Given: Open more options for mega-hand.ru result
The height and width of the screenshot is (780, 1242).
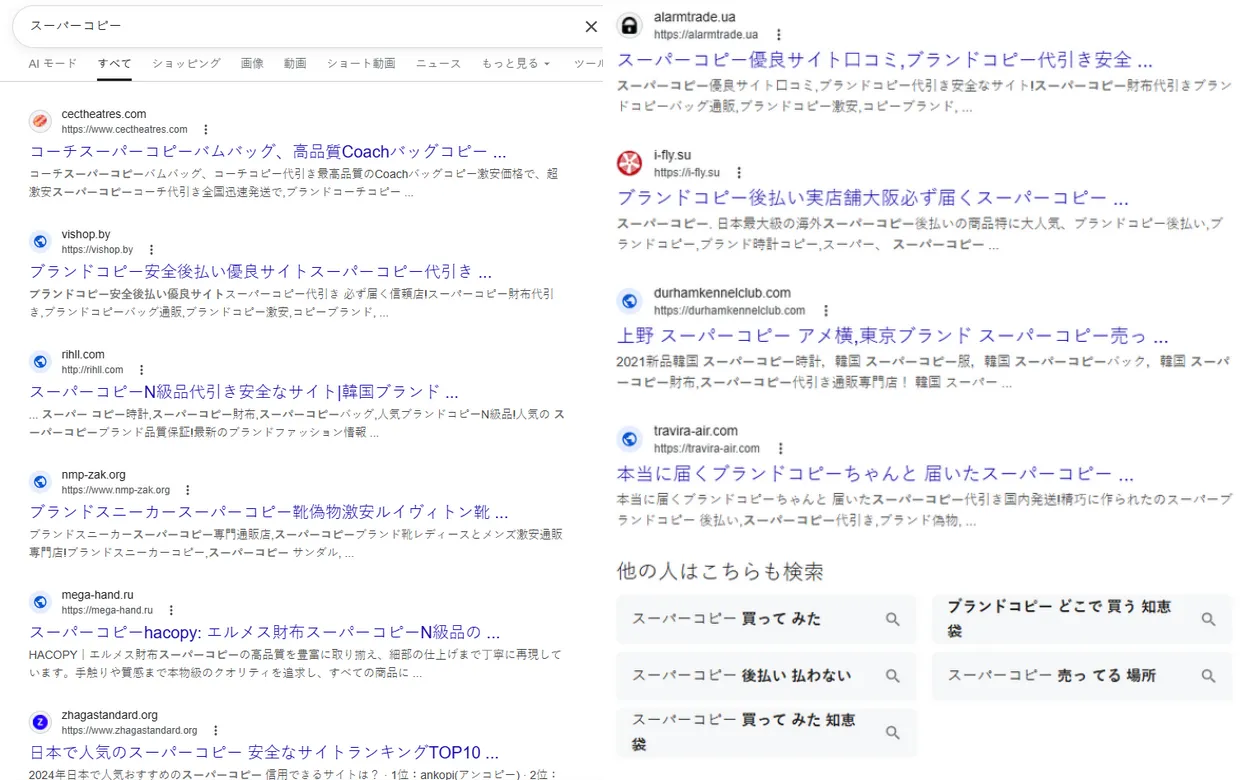Looking at the screenshot, I should [x=171, y=610].
